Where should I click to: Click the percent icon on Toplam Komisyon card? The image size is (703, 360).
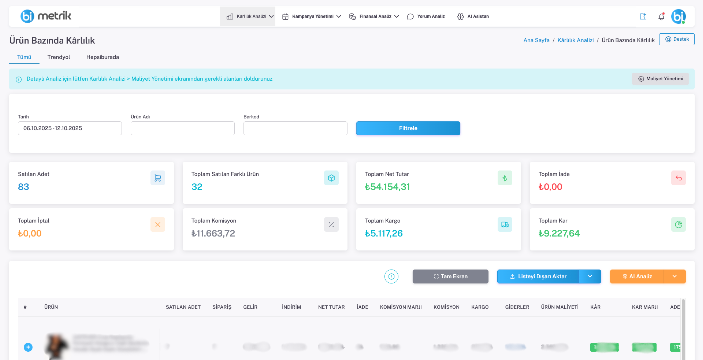pos(331,225)
